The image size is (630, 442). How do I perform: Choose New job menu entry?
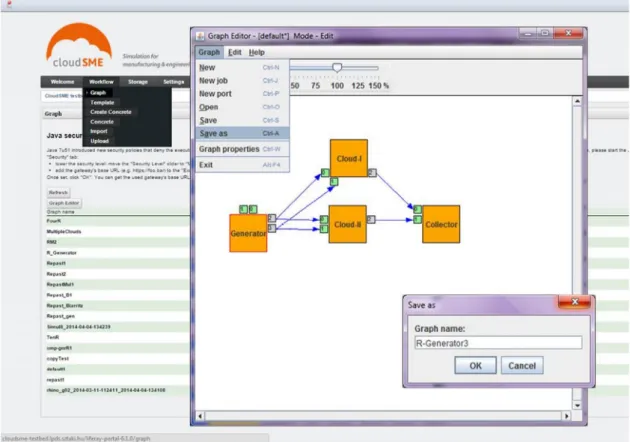click(x=242, y=81)
